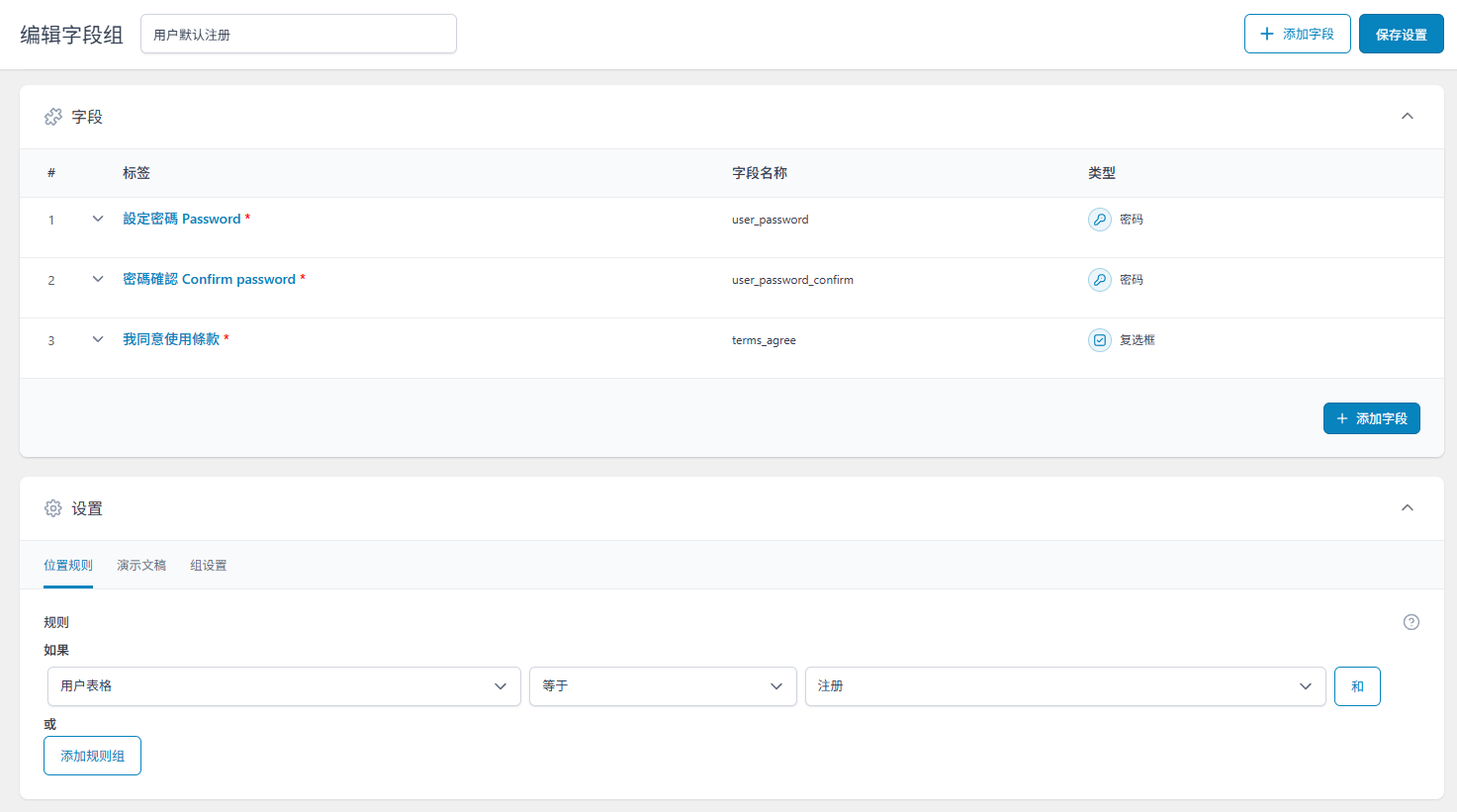Open the 設定密碼 Password field link
The height and width of the screenshot is (812, 1457).
tap(182, 219)
